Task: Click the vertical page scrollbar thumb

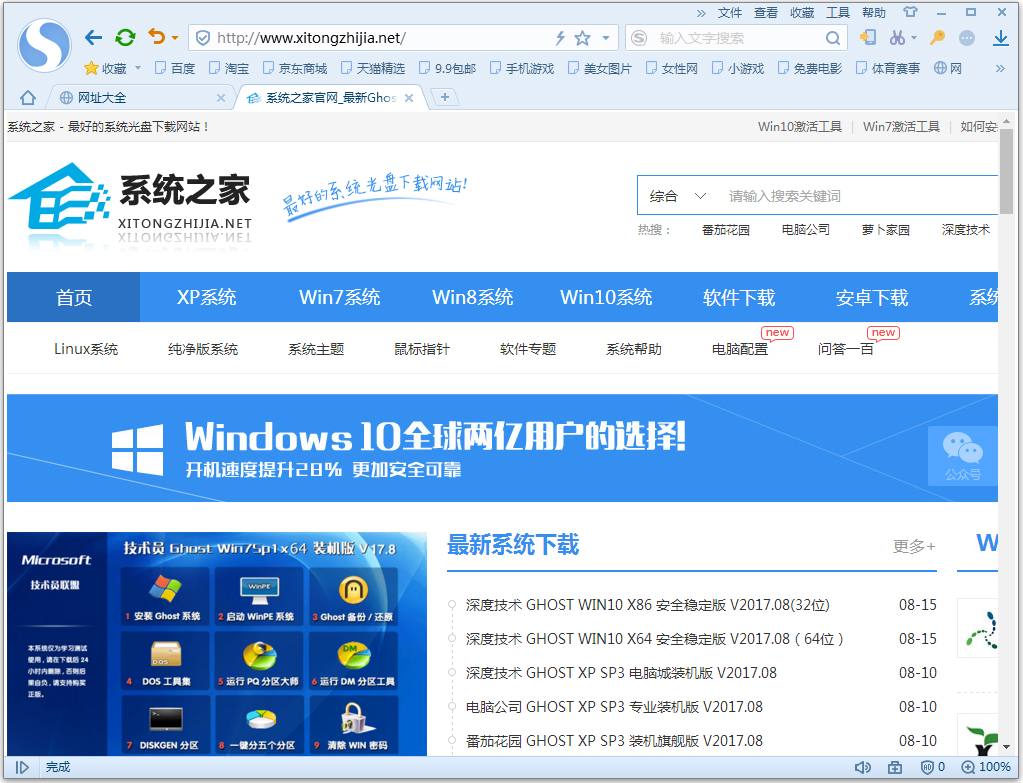Action: pyautogui.click(x=1006, y=172)
